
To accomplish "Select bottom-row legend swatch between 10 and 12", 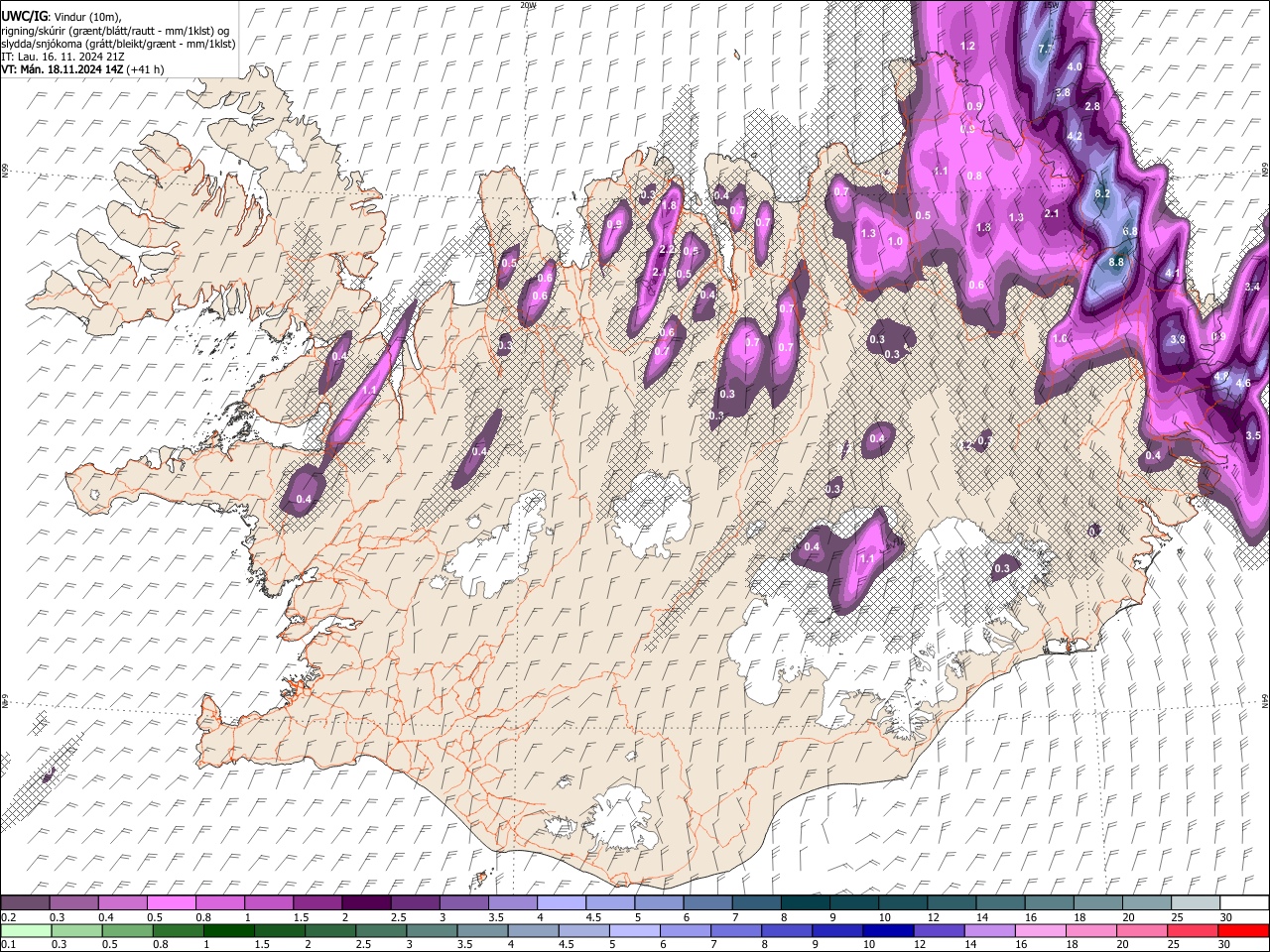I will 889,930.
